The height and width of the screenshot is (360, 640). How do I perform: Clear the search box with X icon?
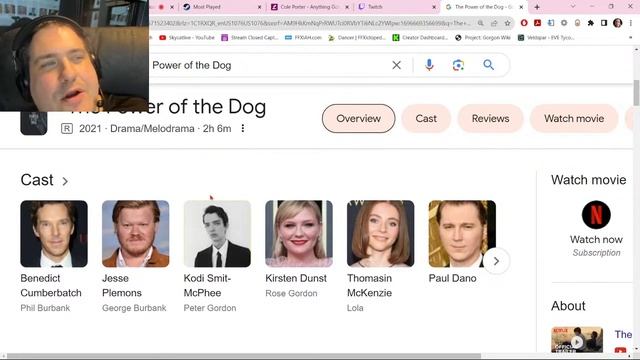pyautogui.click(x=396, y=65)
